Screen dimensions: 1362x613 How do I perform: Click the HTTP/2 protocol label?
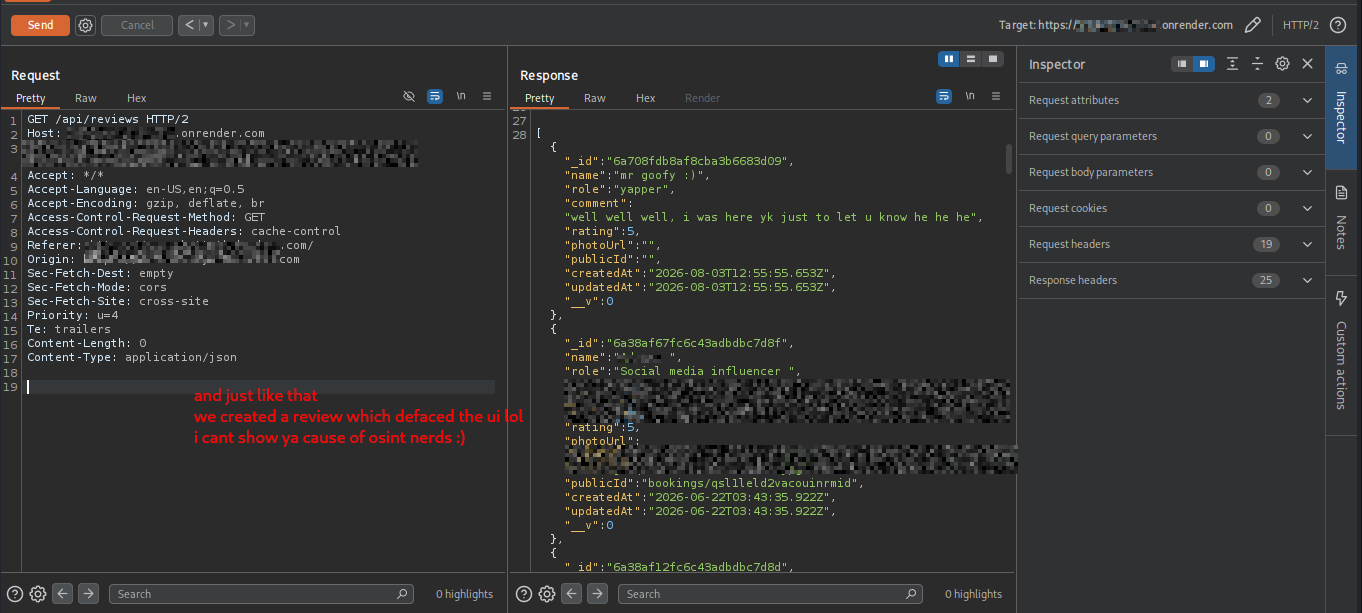coord(1300,25)
